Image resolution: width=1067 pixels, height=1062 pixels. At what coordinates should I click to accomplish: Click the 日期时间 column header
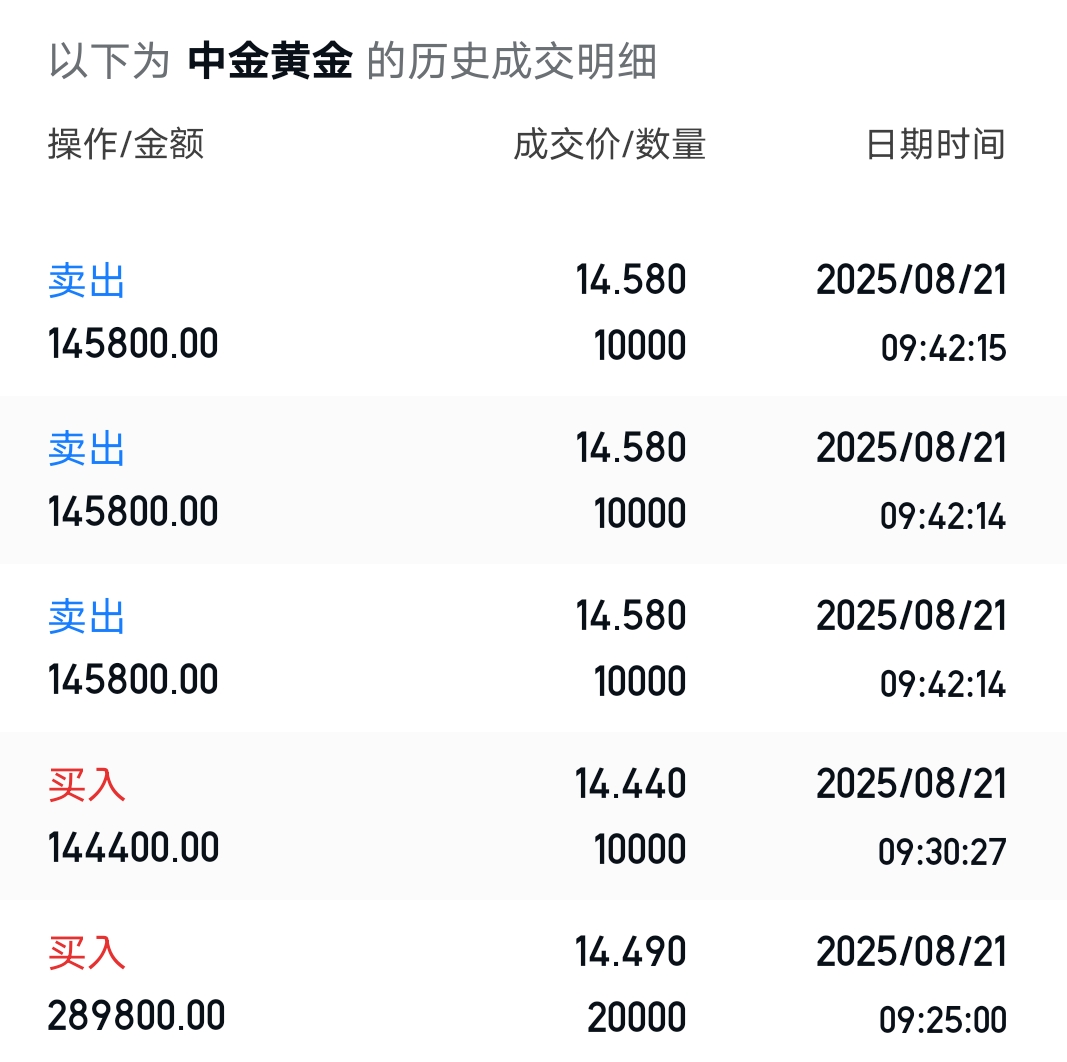[x=935, y=145]
